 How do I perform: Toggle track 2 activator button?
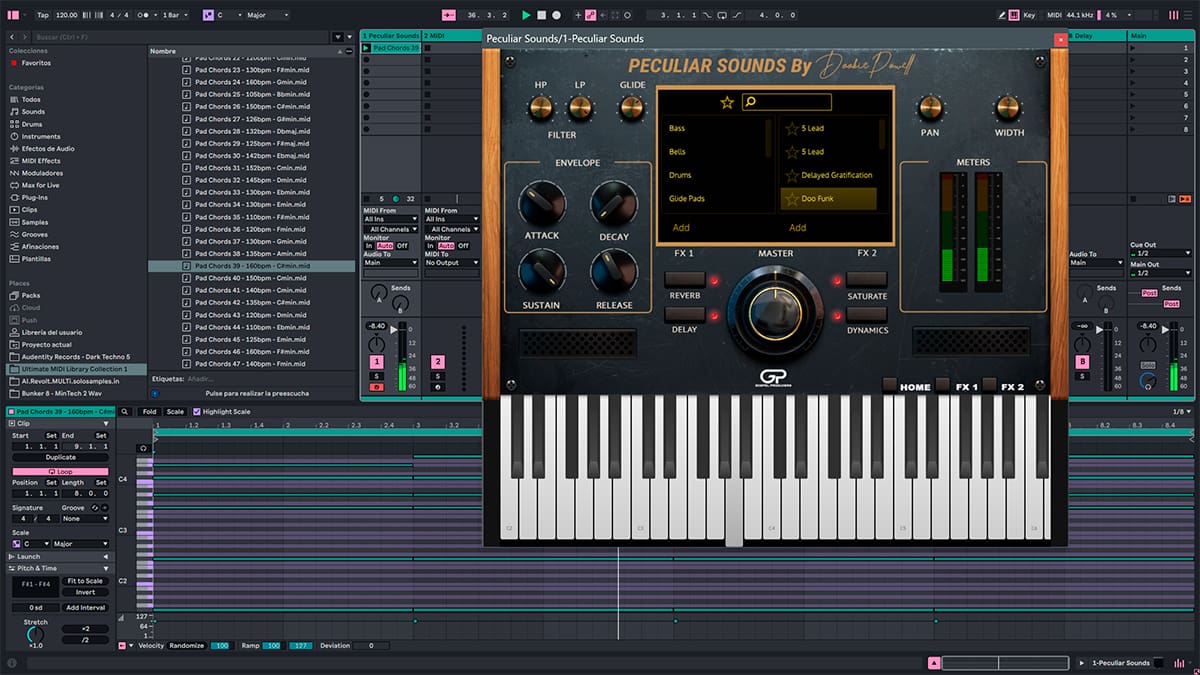coord(438,362)
